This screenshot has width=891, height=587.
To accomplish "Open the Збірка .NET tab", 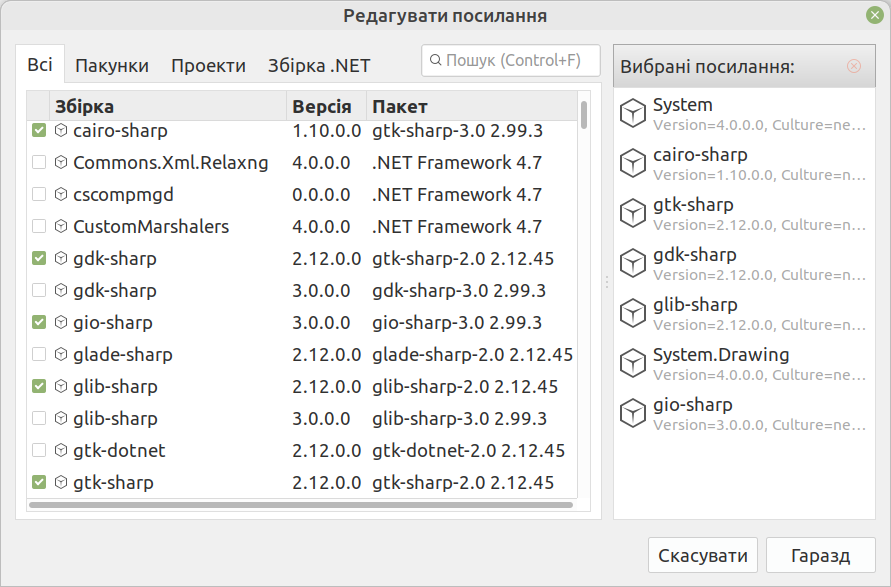I will tap(319, 65).
